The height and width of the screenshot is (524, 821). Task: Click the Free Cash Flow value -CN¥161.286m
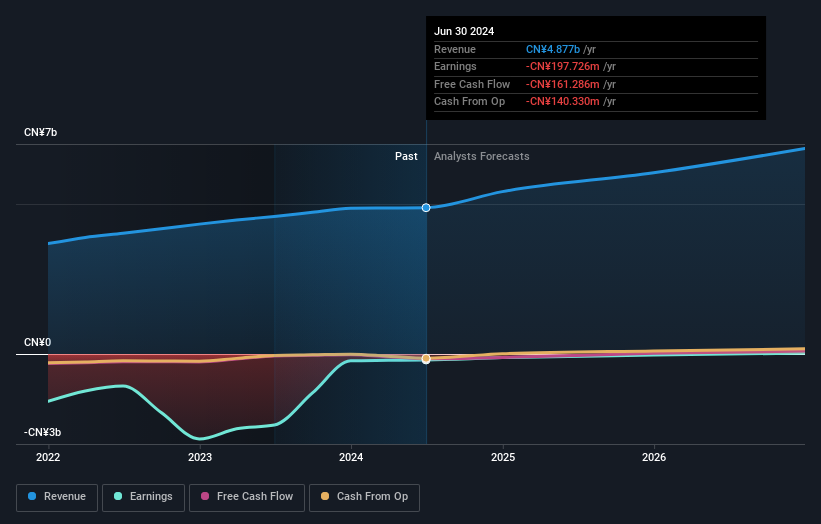pos(563,84)
